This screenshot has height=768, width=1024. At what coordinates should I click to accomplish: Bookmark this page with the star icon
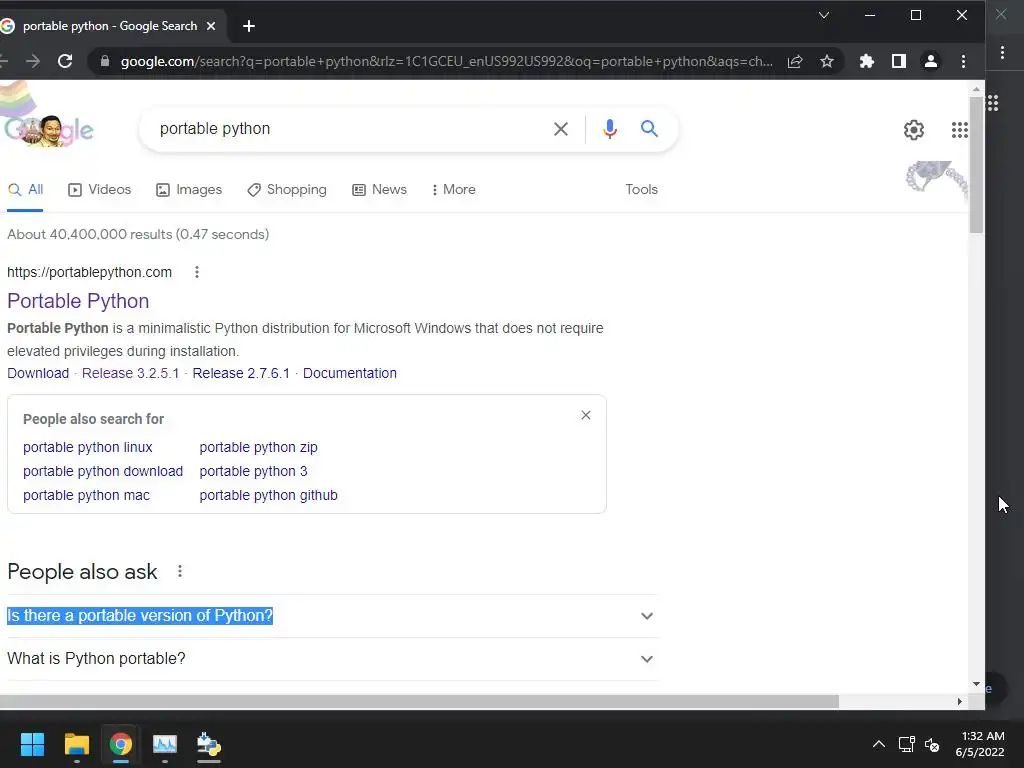(x=827, y=61)
